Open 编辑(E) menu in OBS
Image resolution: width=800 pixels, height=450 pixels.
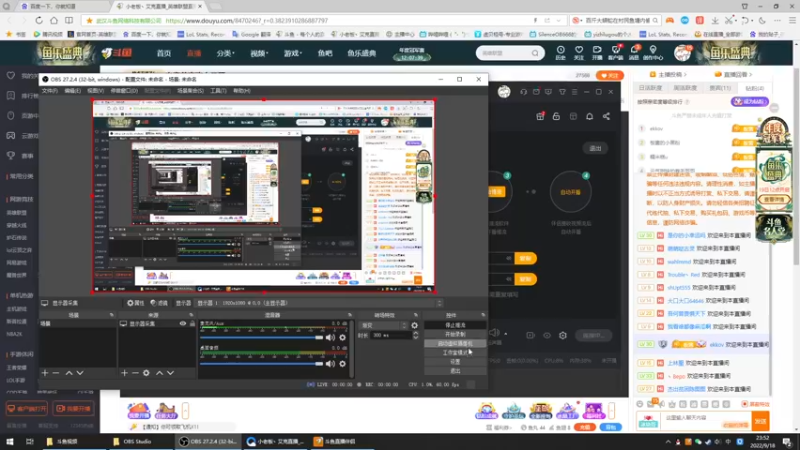click(72, 91)
